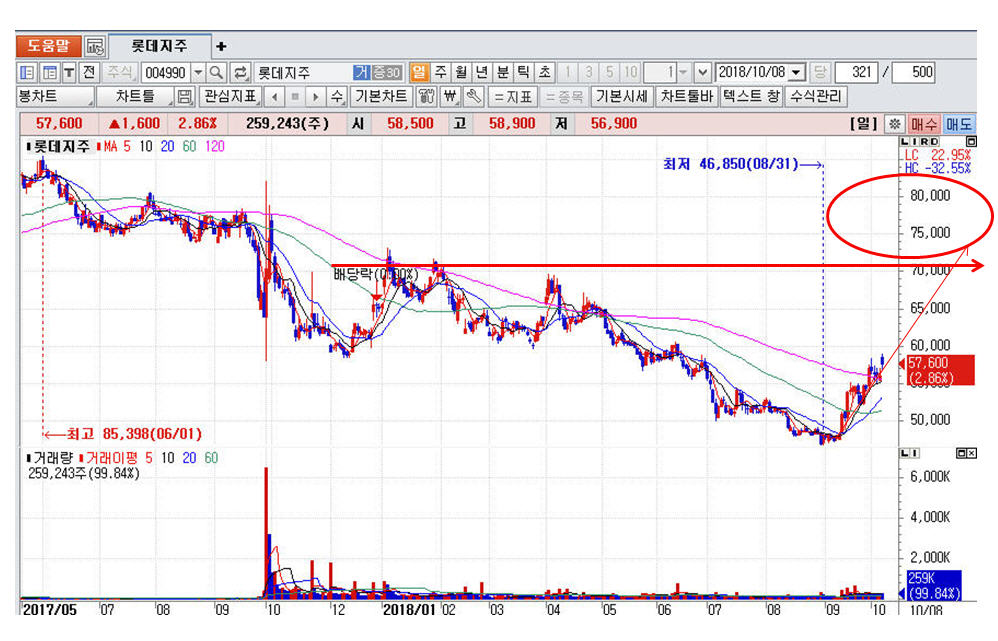The height and width of the screenshot is (641, 998).
Task: Click the T text tool icon
Action: click(69, 73)
